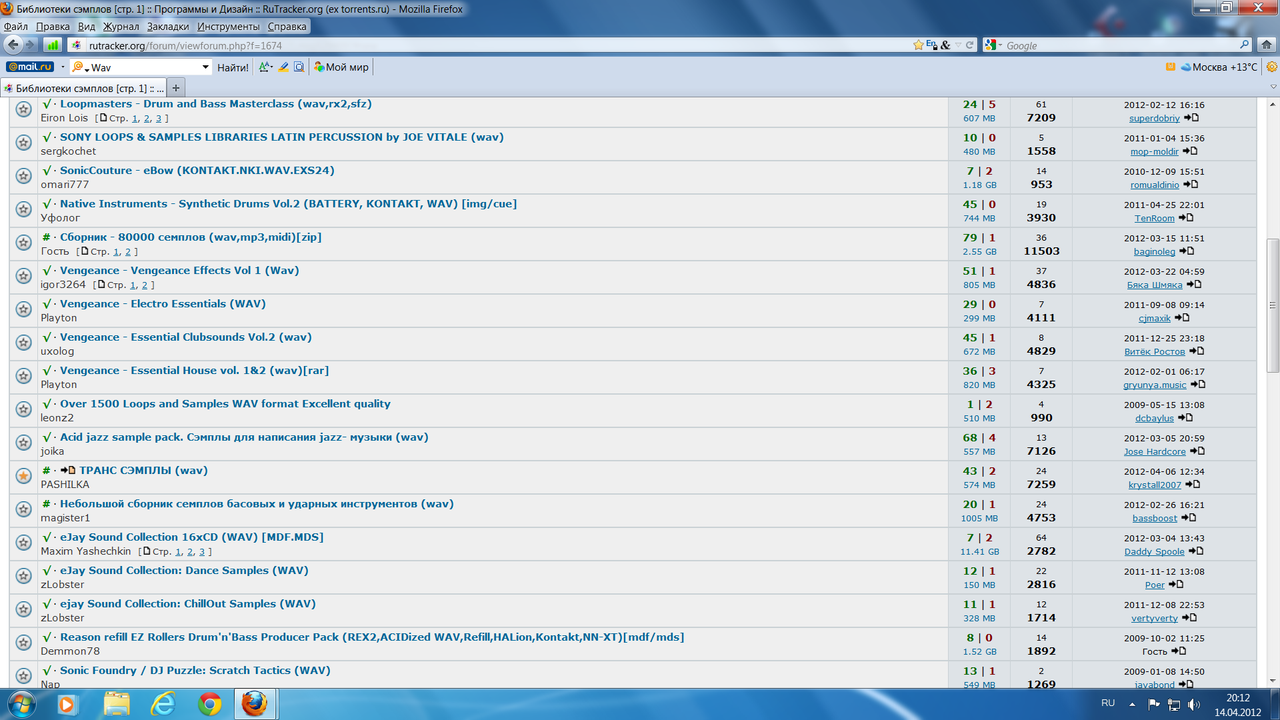
Task: Open a new tab with plus button
Action: point(177,88)
